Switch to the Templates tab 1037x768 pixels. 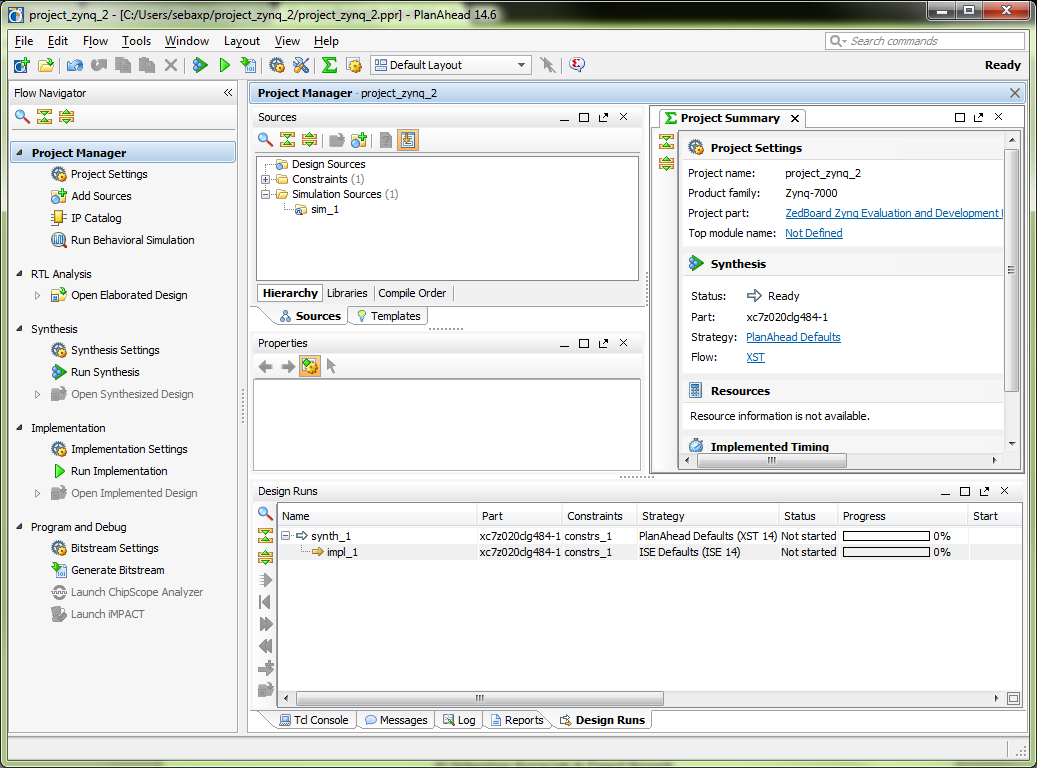tap(389, 316)
